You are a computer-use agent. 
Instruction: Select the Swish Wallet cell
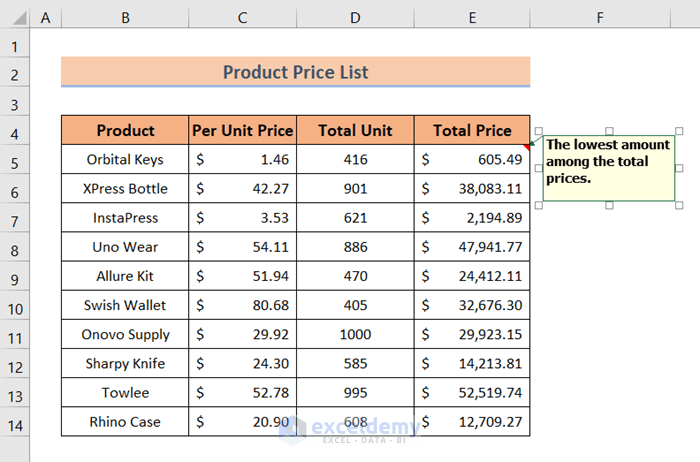pyautogui.click(x=125, y=305)
